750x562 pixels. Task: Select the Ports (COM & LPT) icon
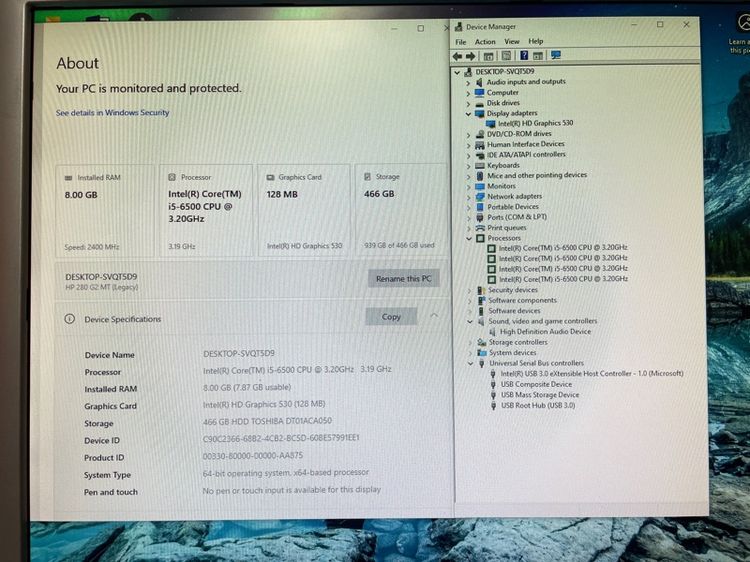(x=480, y=218)
